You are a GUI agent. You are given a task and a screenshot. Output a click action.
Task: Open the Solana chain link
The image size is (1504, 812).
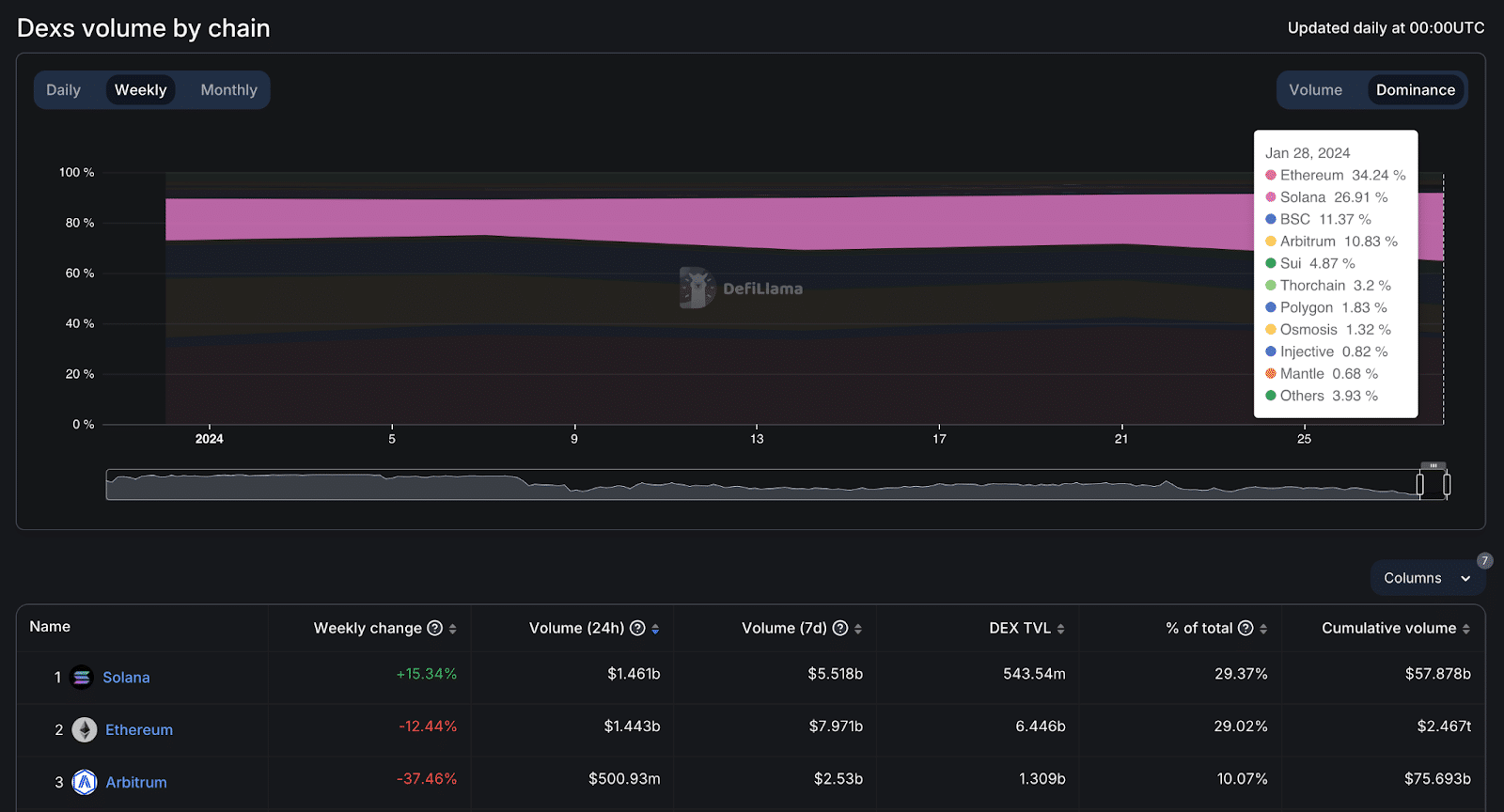[126, 678]
